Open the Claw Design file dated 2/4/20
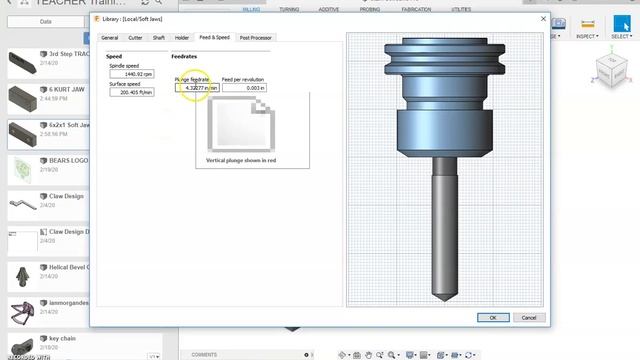Viewport: 640px width, 360px height. 48,205
